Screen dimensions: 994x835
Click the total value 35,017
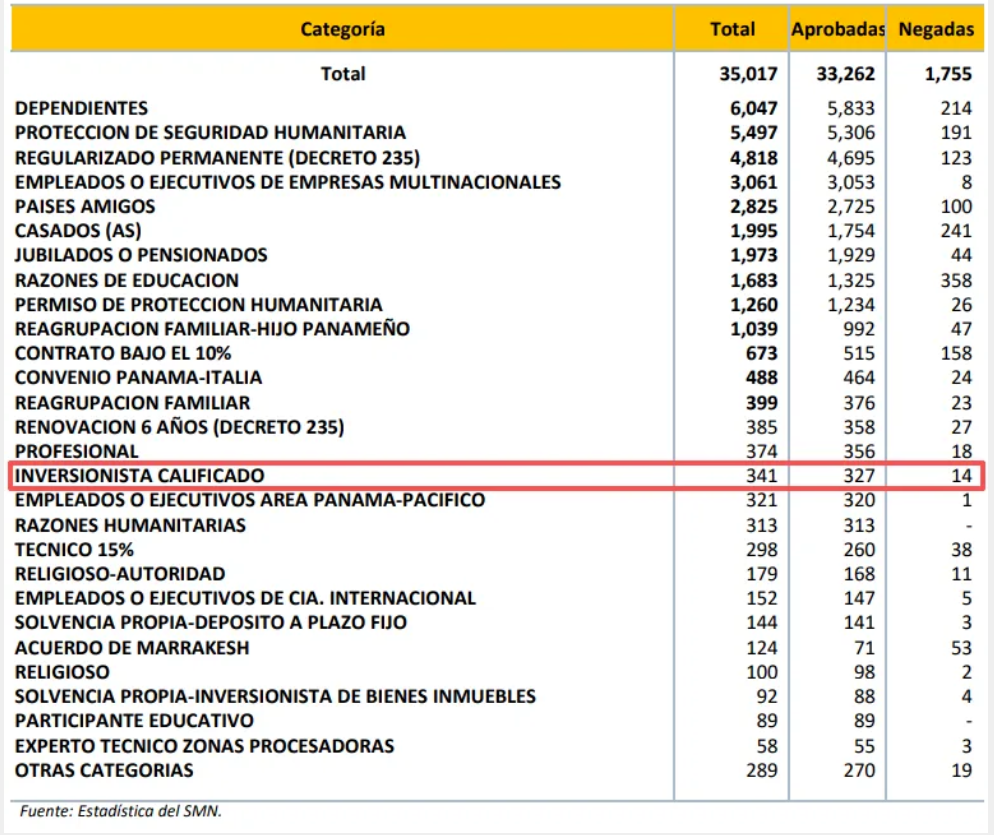pos(748,74)
